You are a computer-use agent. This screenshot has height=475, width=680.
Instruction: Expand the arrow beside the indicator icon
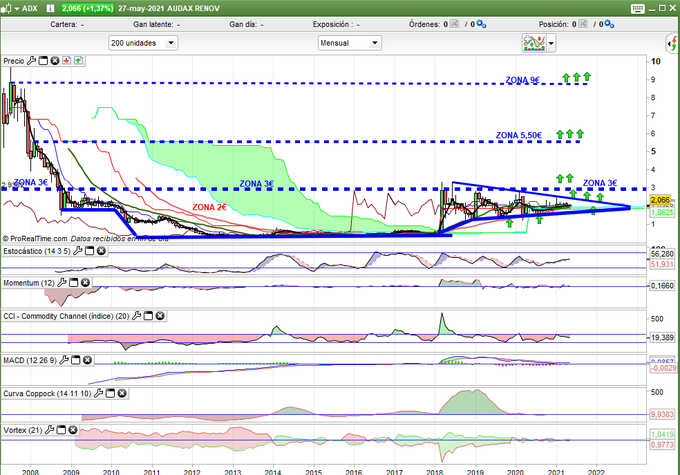tap(551, 43)
